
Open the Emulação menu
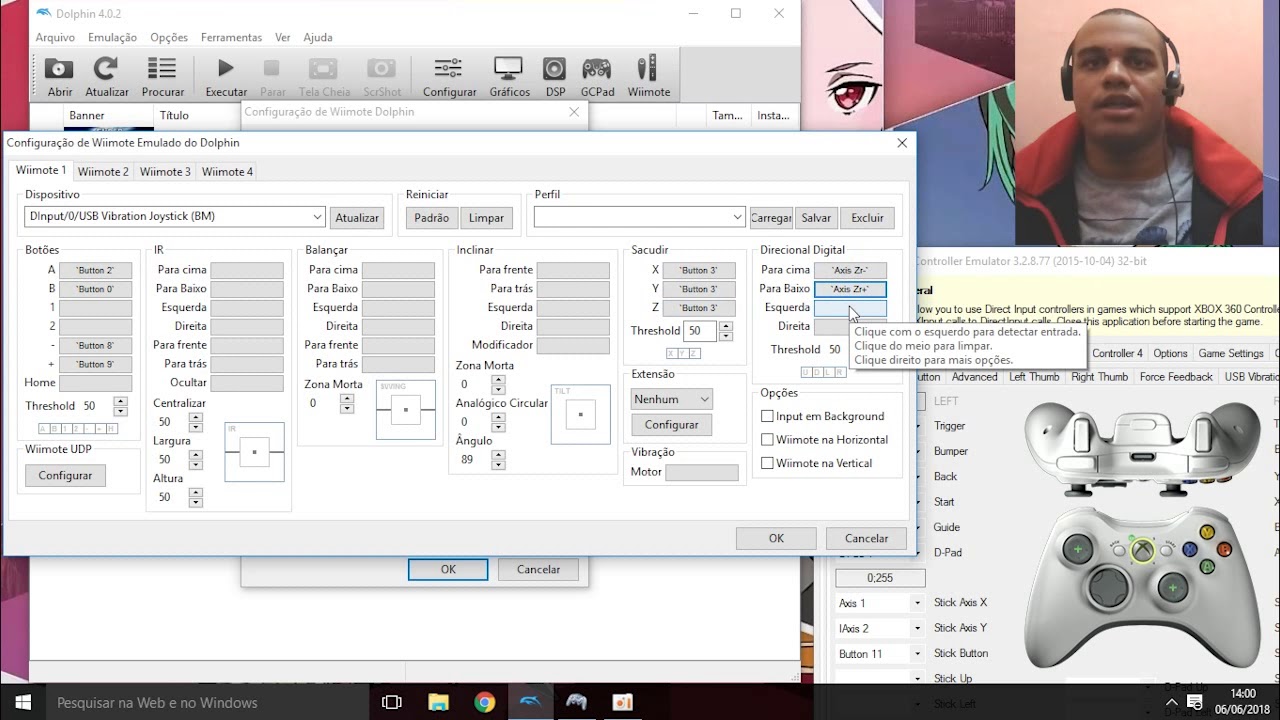[x=112, y=37]
